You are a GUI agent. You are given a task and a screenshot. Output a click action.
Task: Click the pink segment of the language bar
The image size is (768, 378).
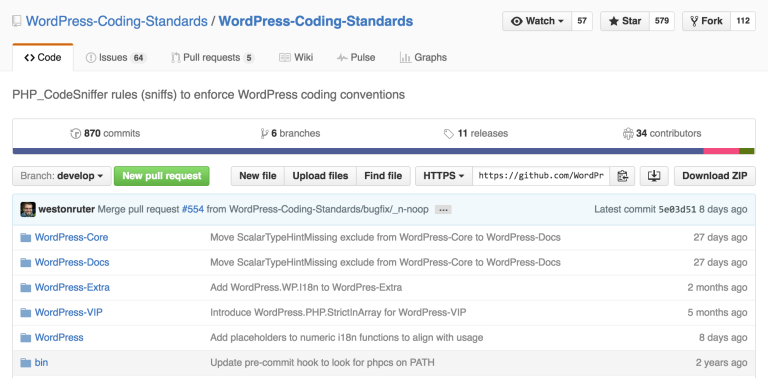pos(721,151)
